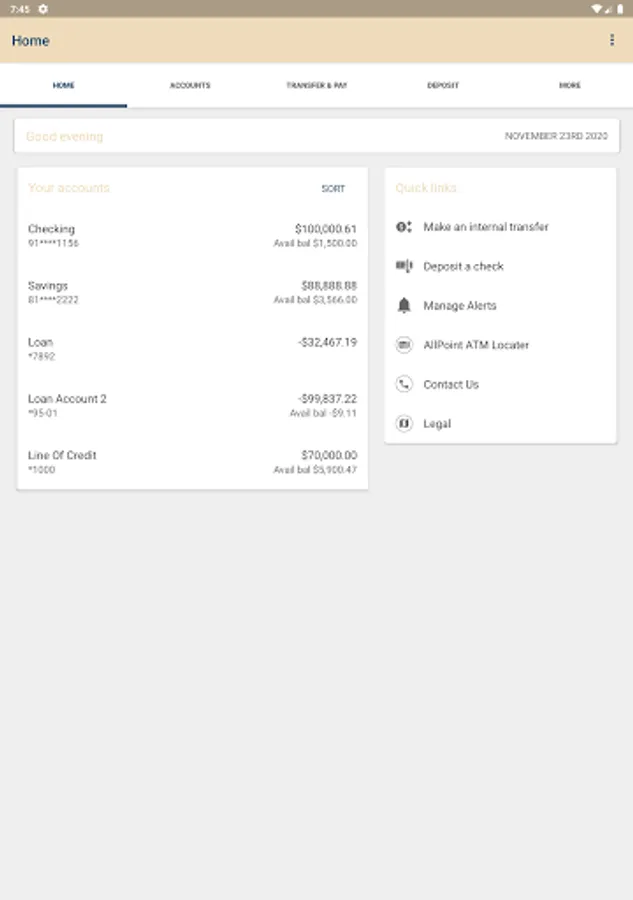The width and height of the screenshot is (633, 900).
Task: Click the Make an internal transfer link
Action: pos(486,227)
